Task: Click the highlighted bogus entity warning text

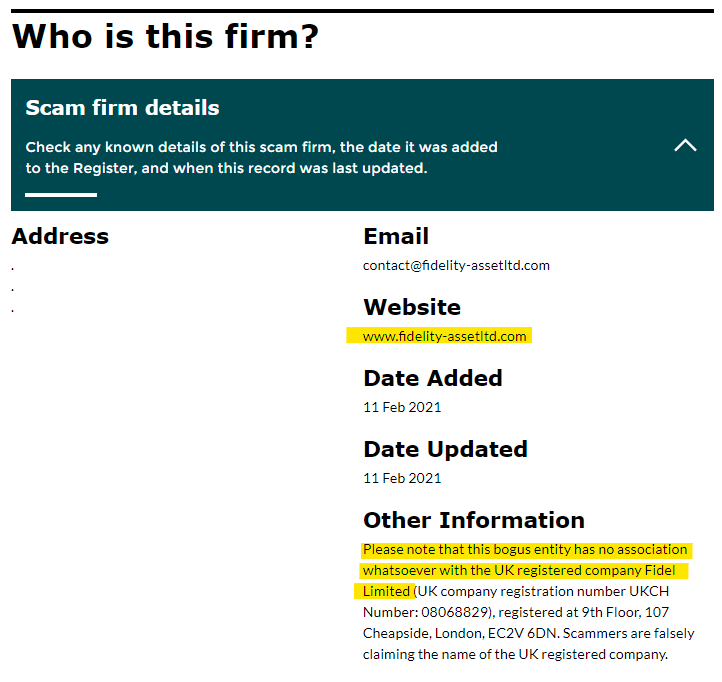Action: coord(525,570)
